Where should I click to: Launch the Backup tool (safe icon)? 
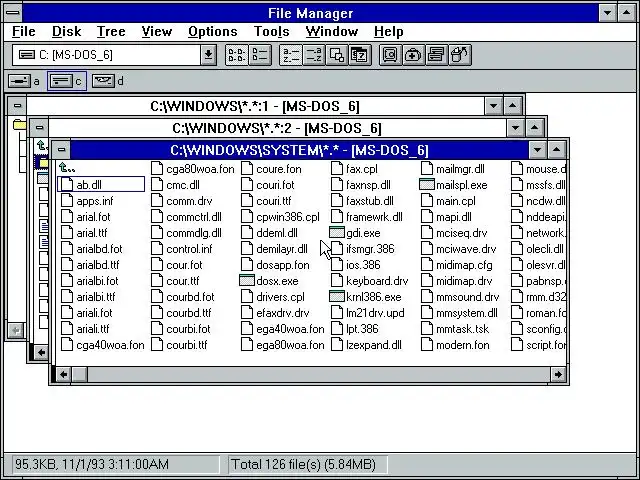[391, 55]
